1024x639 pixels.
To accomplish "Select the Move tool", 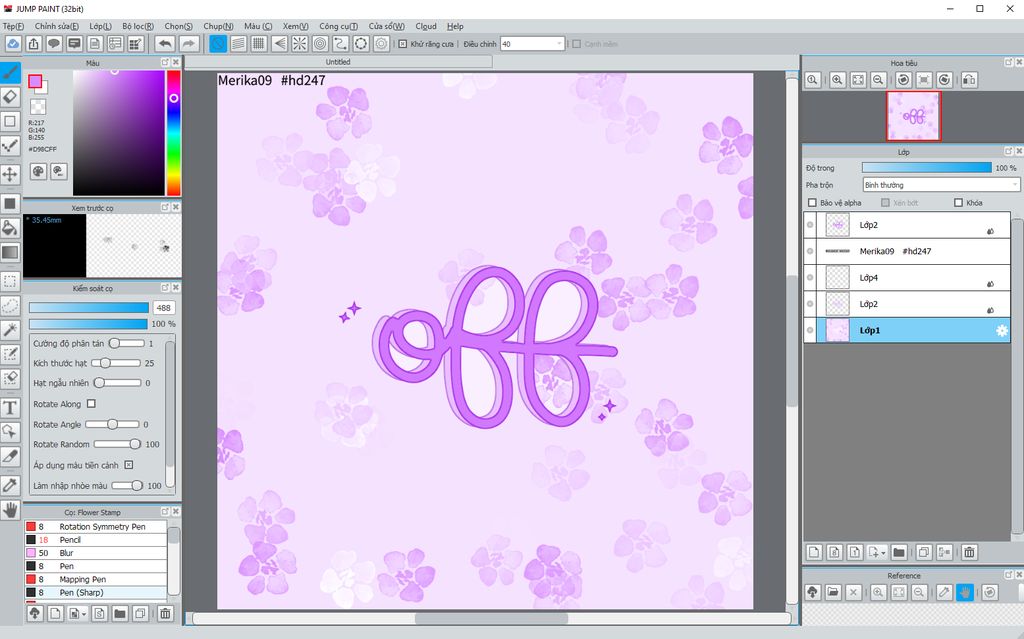I will point(10,174).
